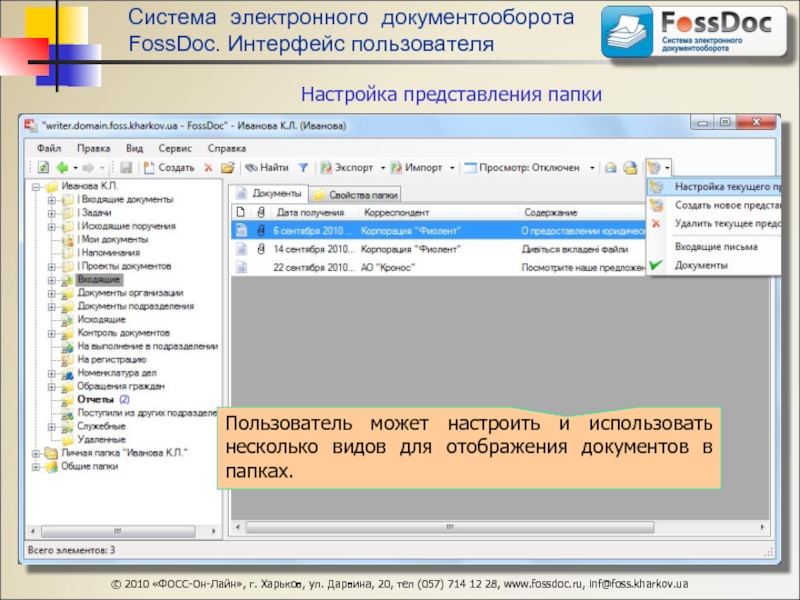The height and width of the screenshot is (600, 800).
Task: Click the folder icon beside Исходящие
Action: coord(67,320)
